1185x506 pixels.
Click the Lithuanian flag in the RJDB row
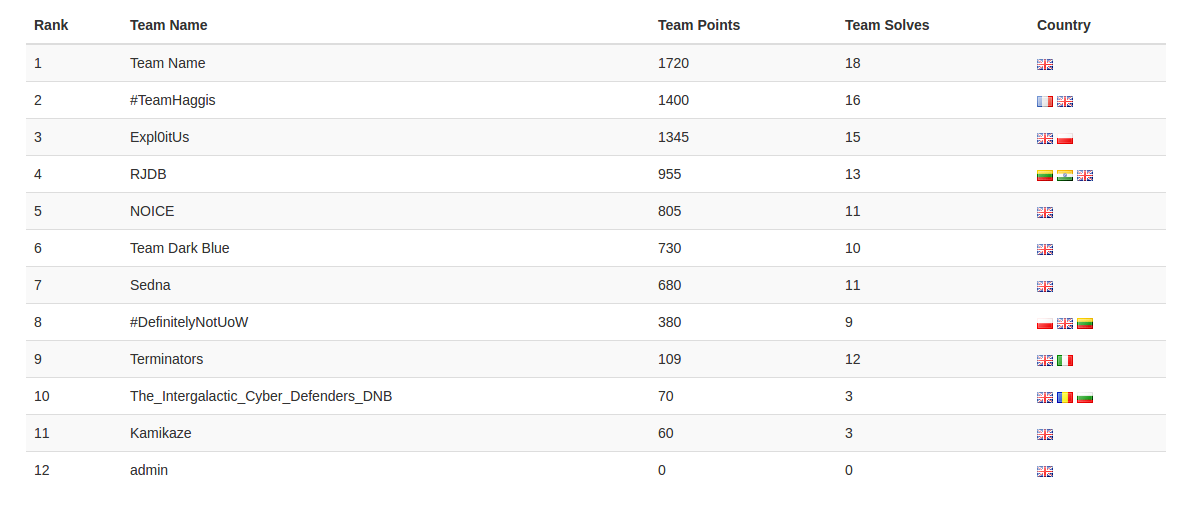1045,175
